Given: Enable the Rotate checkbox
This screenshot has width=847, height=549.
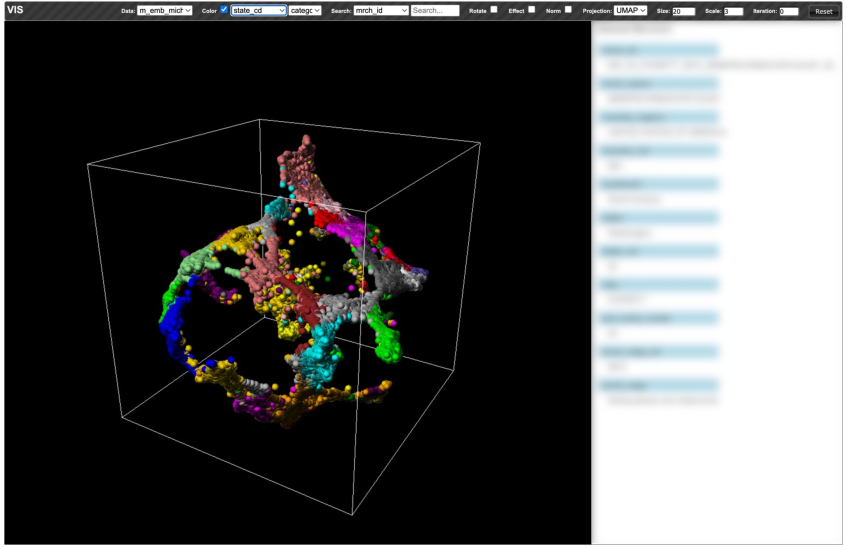Looking at the screenshot, I should pyautogui.click(x=493, y=10).
